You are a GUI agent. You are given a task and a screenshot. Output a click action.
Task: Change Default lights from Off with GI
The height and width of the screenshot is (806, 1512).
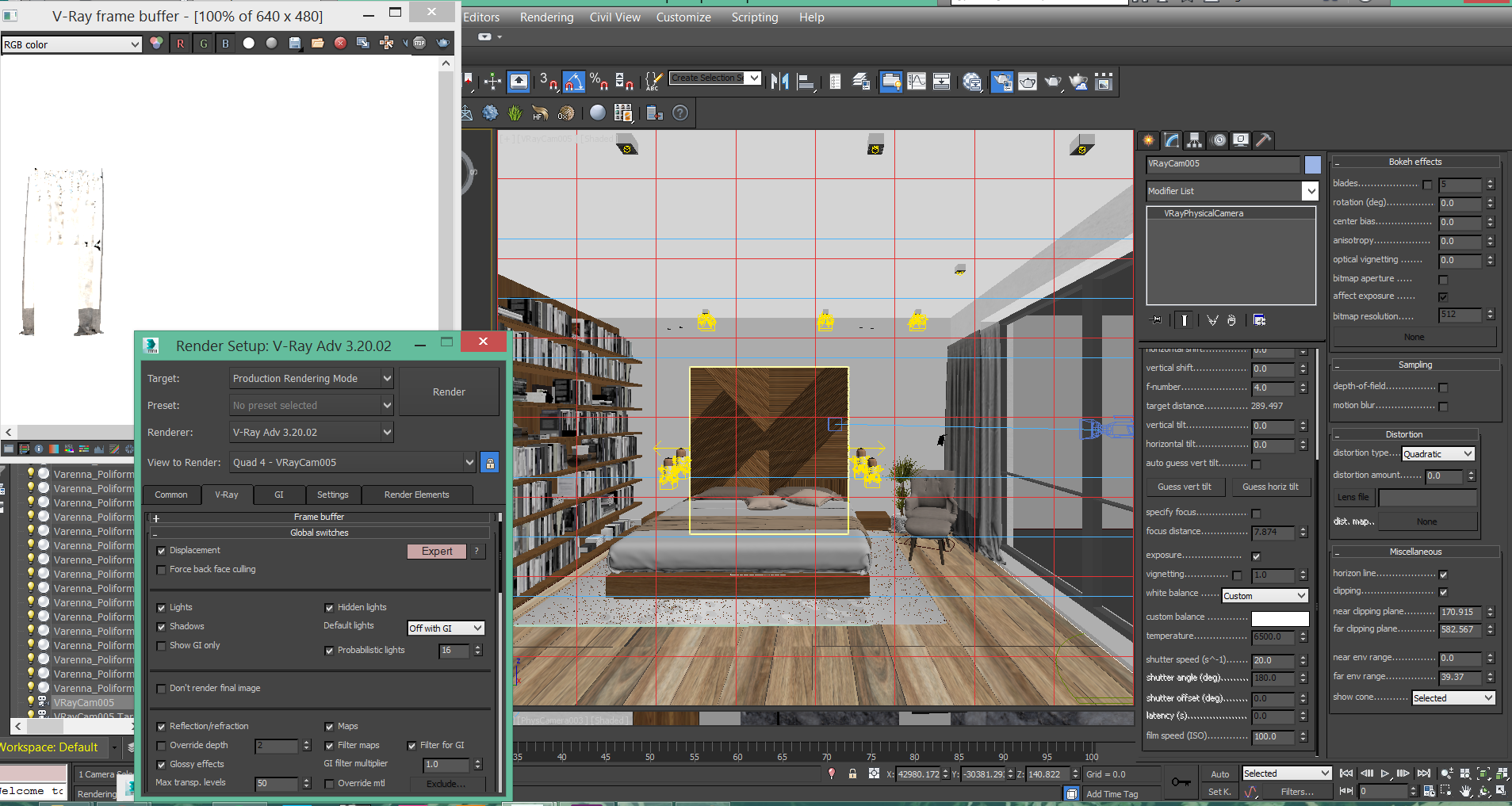(446, 628)
